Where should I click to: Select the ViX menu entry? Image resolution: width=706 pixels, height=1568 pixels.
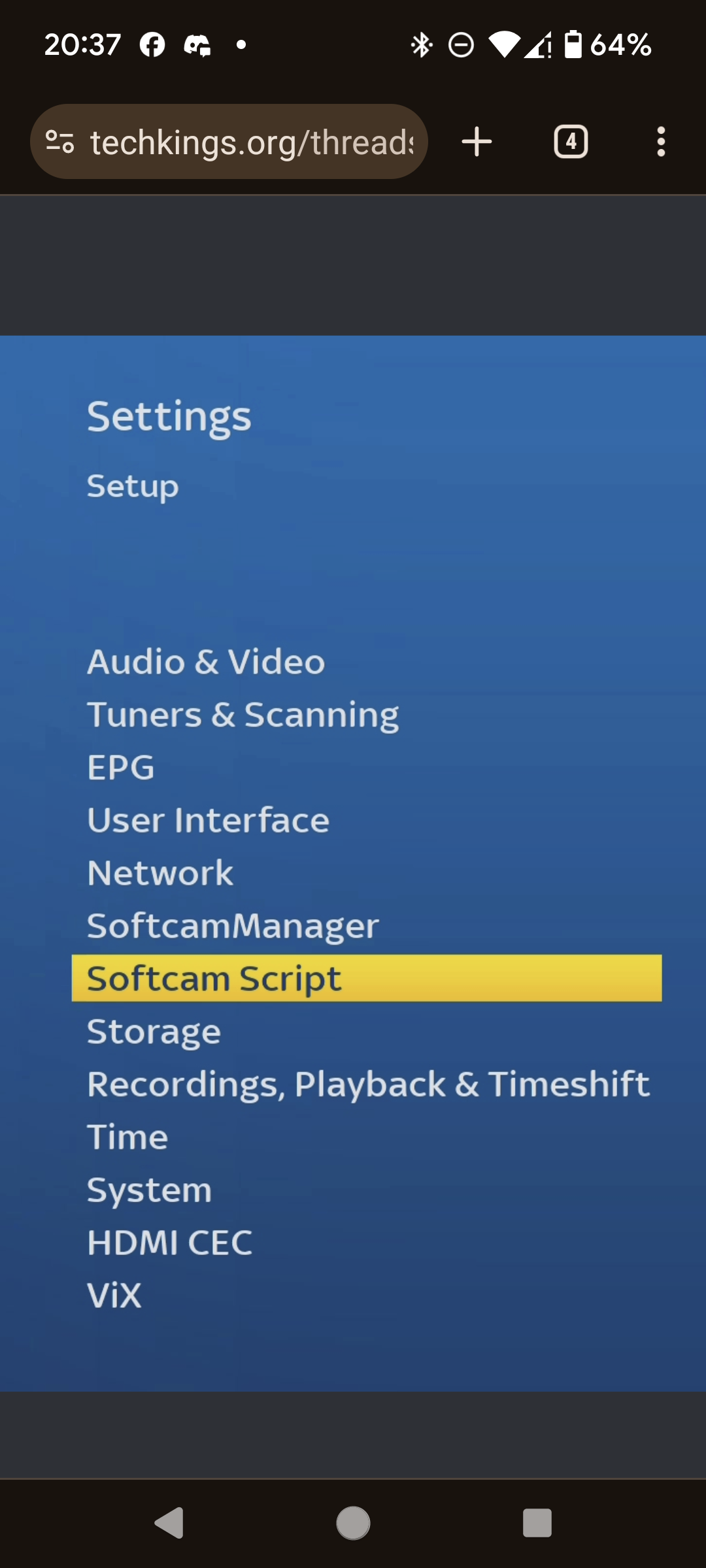(x=114, y=1296)
